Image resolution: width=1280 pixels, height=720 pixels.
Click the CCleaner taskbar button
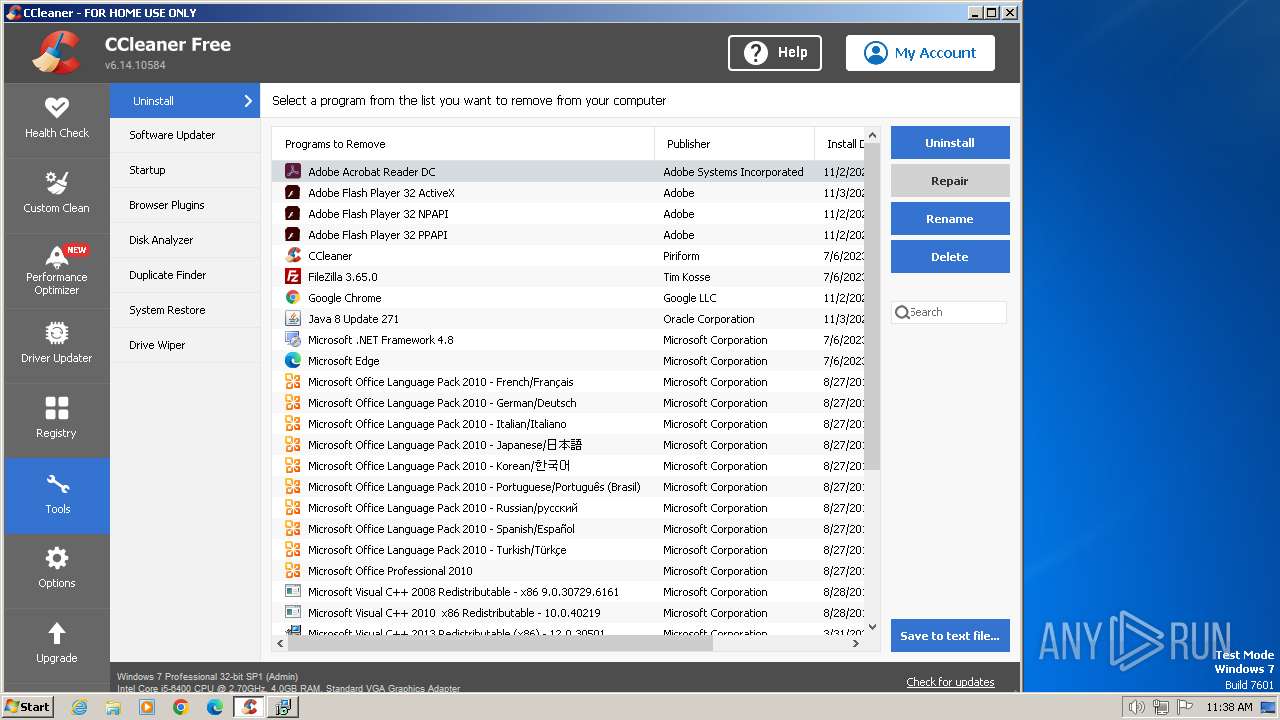pyautogui.click(x=249, y=707)
